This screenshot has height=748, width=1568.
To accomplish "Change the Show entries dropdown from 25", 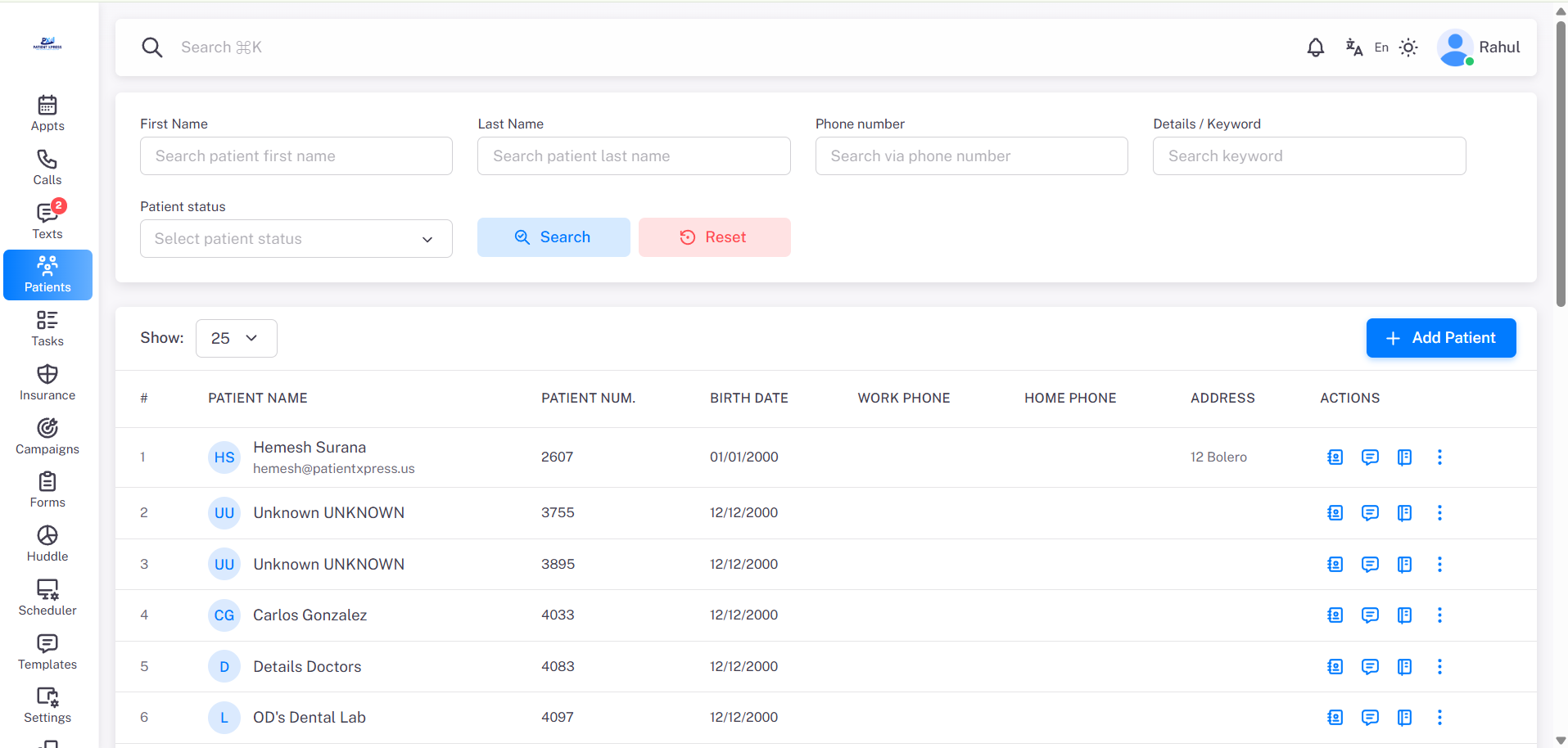I will [x=236, y=338].
